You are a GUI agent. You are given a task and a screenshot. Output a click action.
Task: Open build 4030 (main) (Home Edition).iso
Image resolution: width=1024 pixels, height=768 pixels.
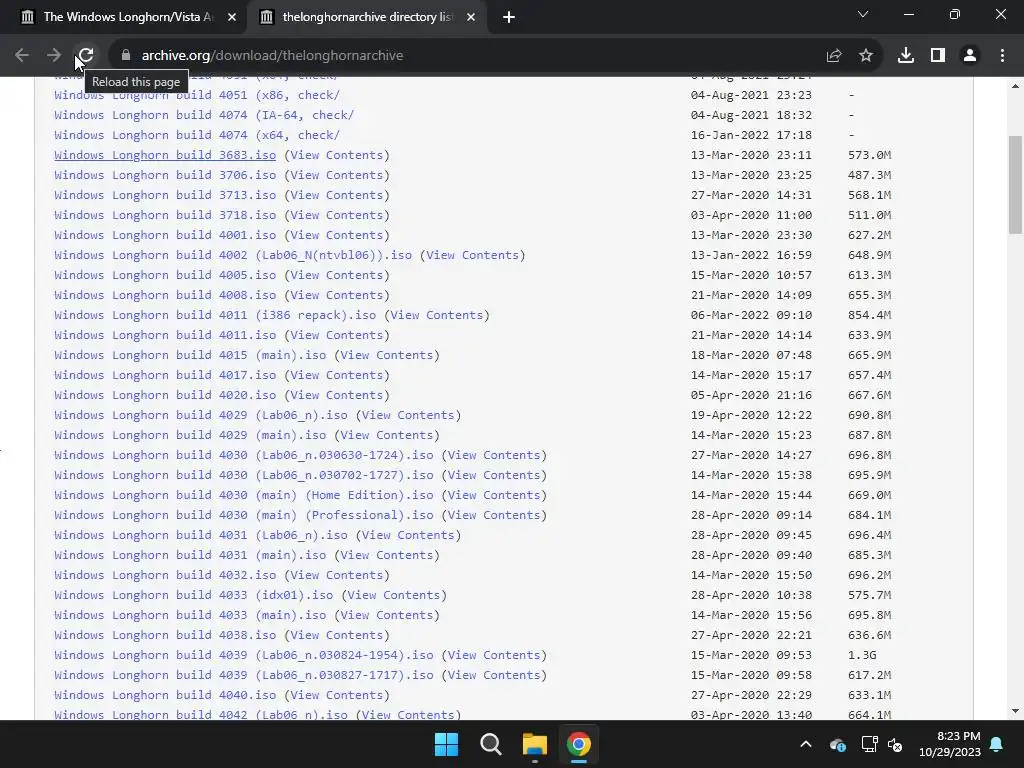coord(244,495)
